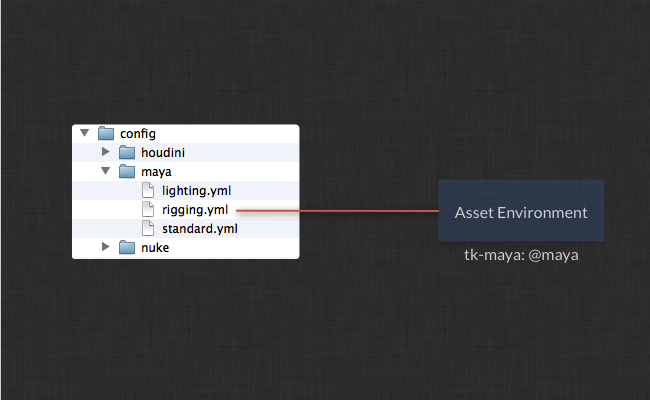Select the maya folder label

point(156,172)
